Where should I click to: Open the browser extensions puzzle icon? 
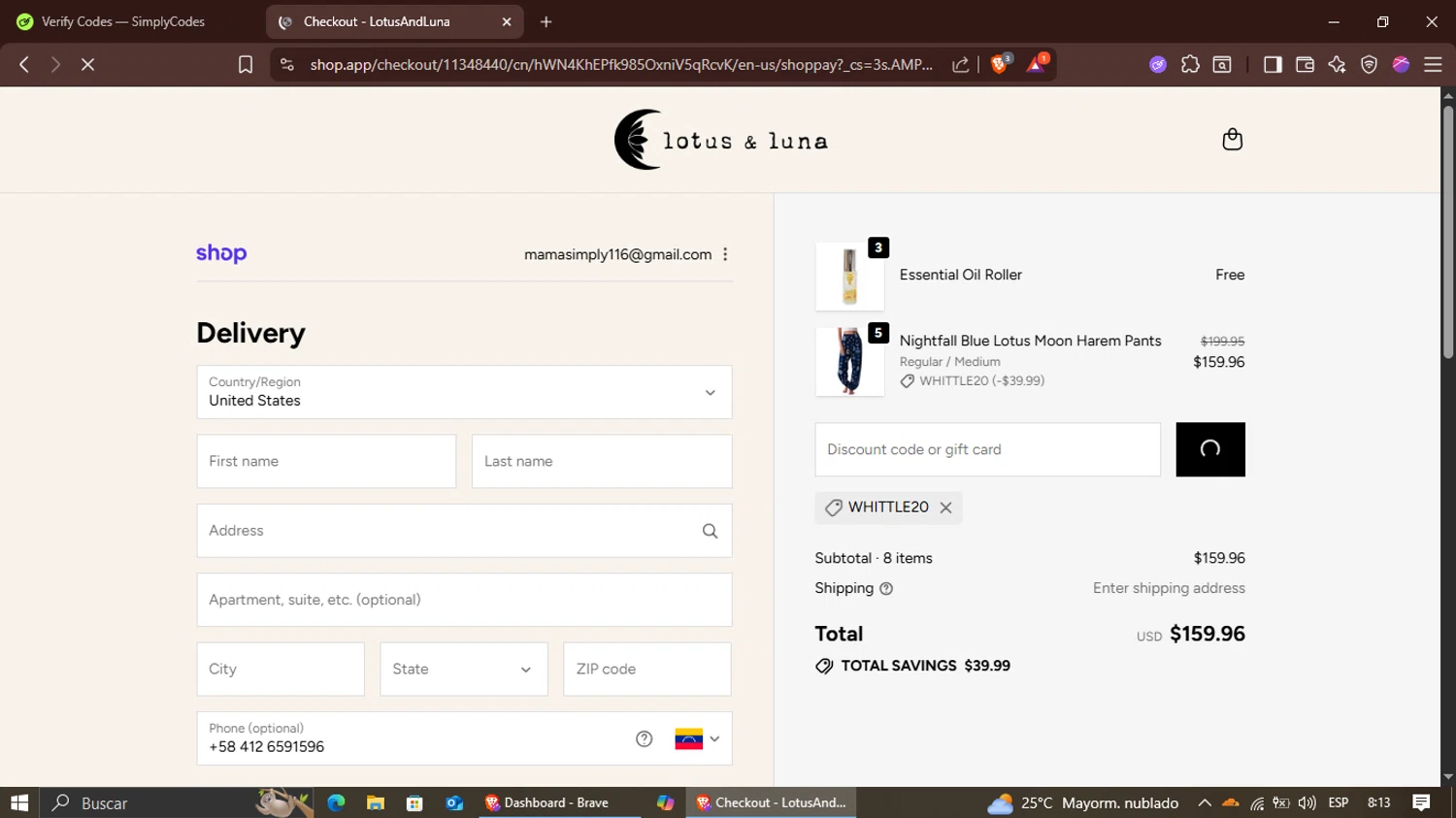click(1190, 64)
